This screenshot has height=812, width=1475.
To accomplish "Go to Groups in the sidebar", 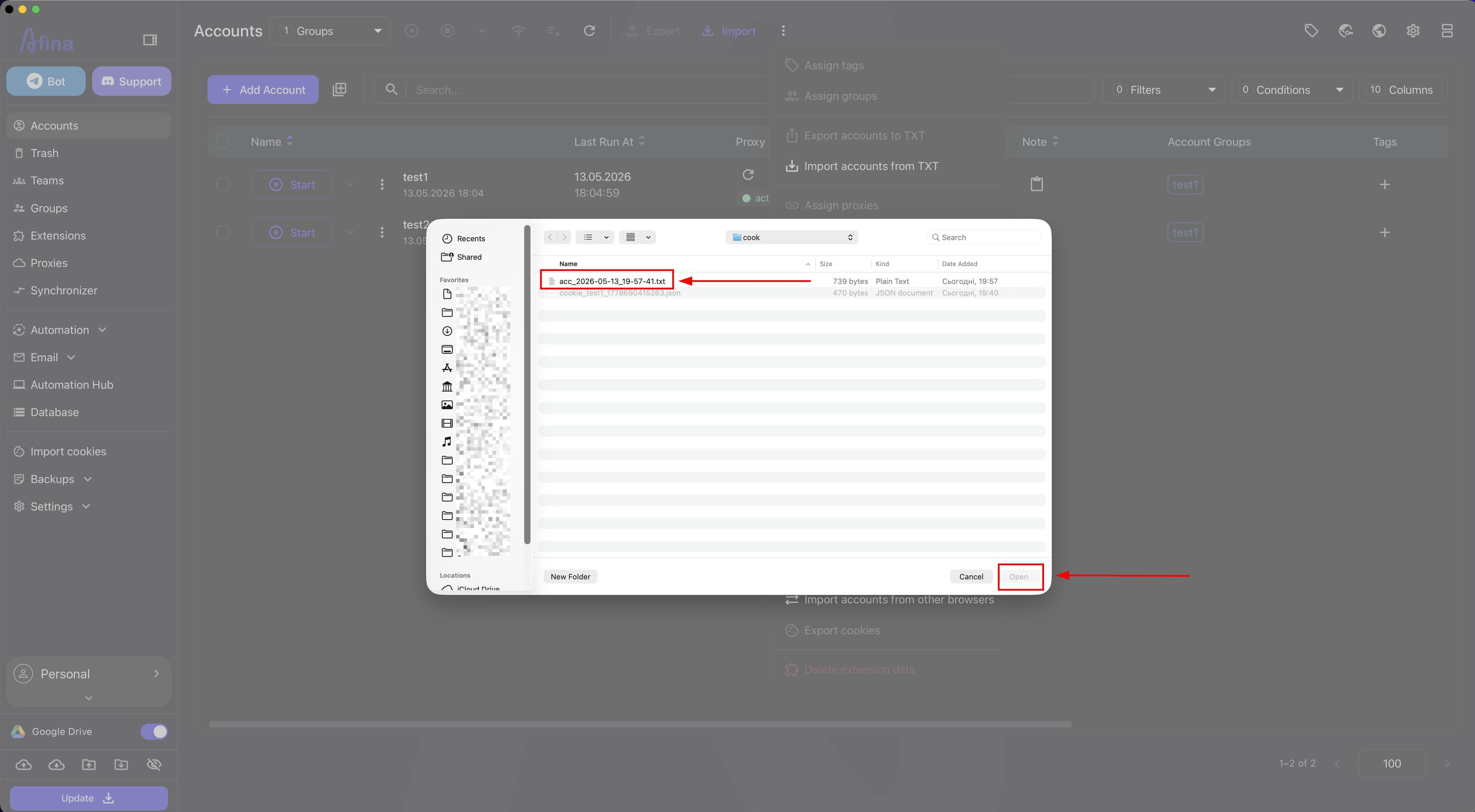I will 89,208.
